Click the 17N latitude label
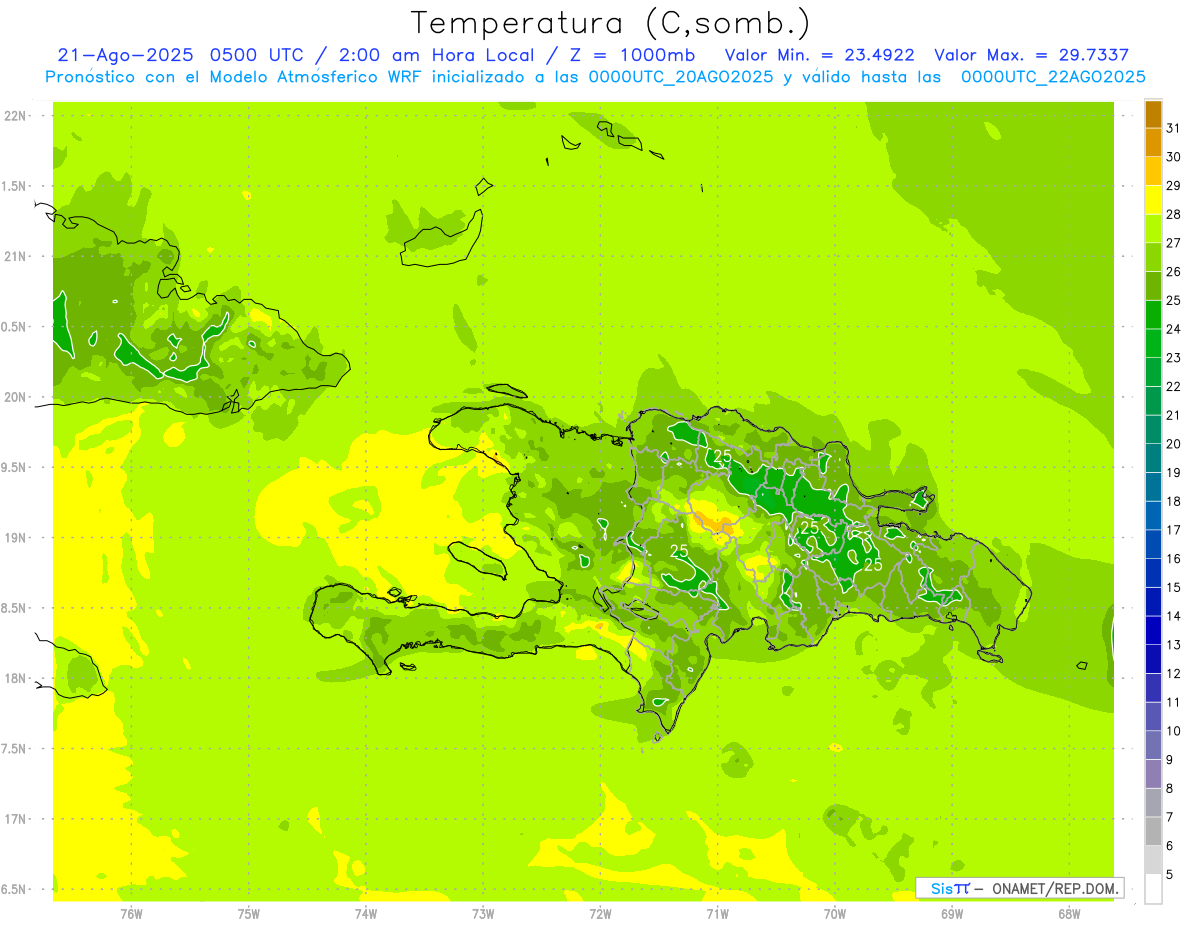1200x927 pixels. point(15,819)
